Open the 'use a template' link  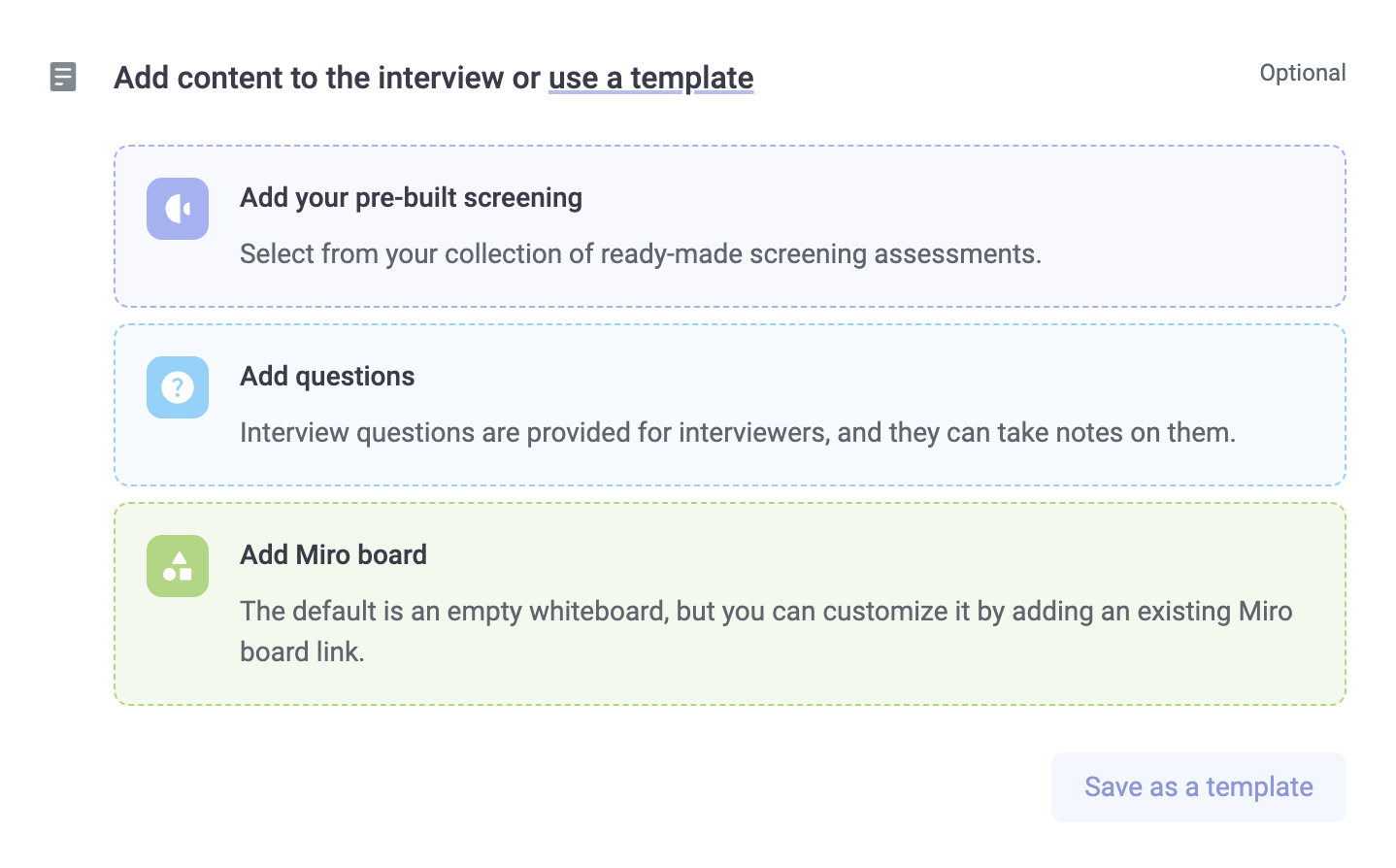coord(650,78)
